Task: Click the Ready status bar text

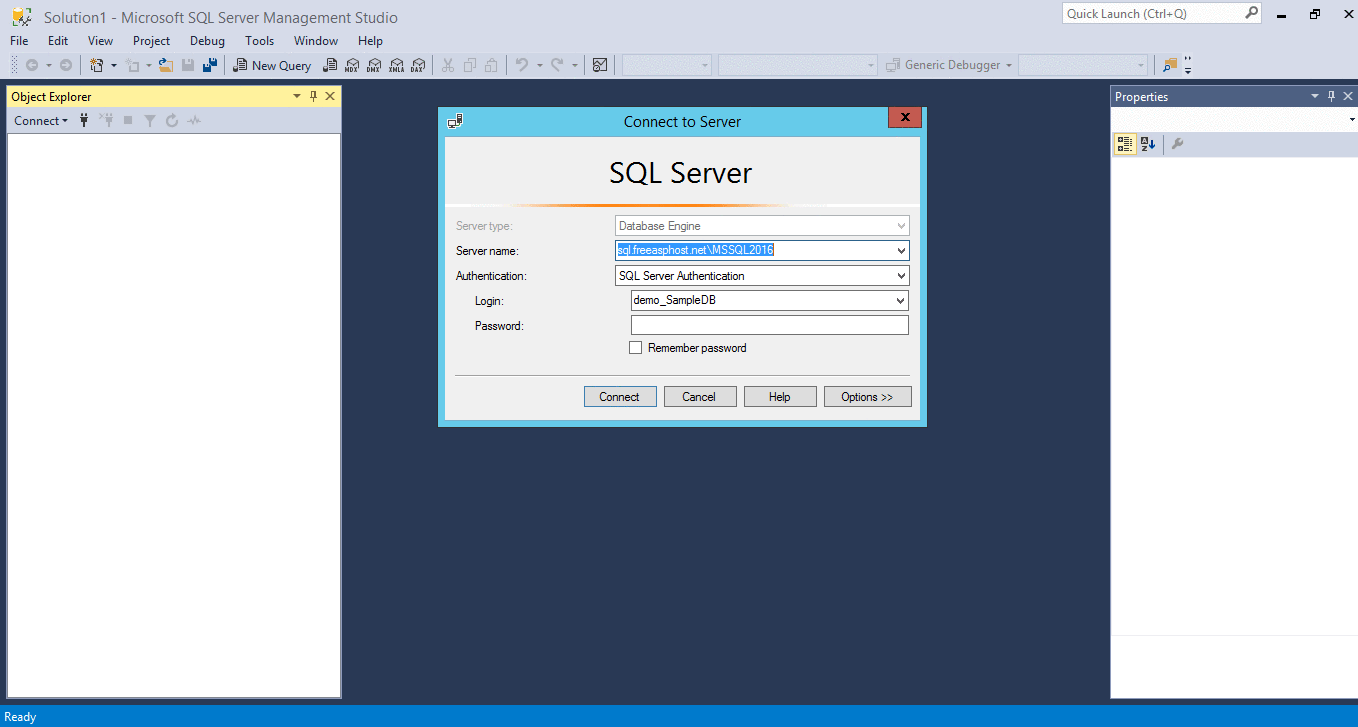Action: [x=20, y=716]
